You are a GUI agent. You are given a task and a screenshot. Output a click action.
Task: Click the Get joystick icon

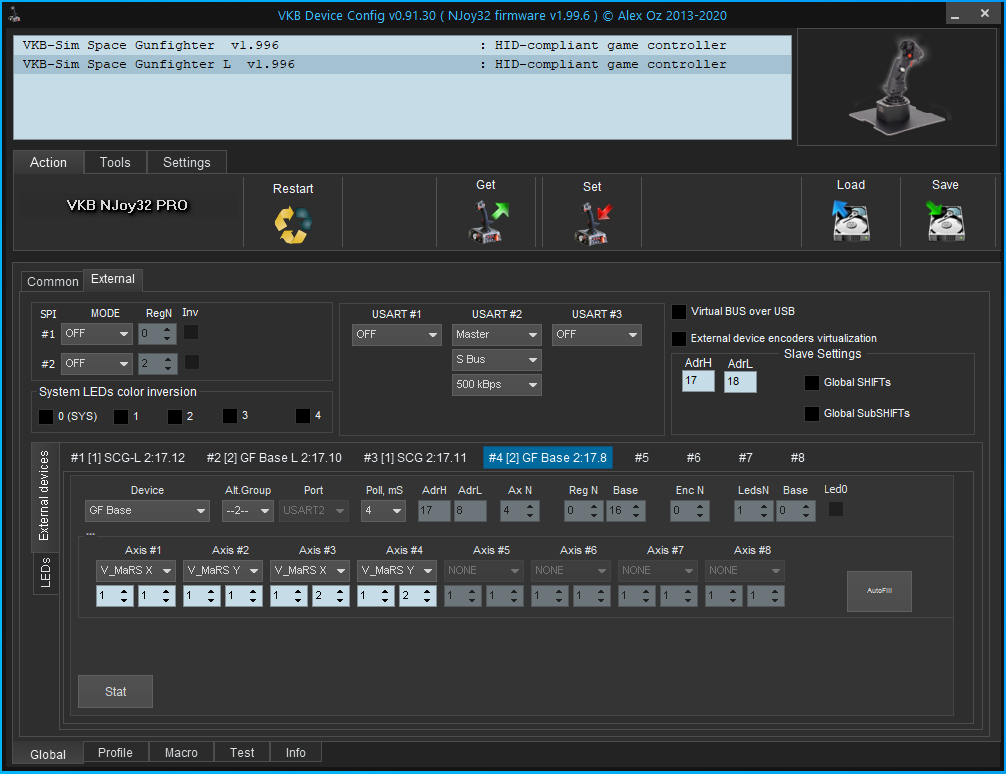point(487,221)
